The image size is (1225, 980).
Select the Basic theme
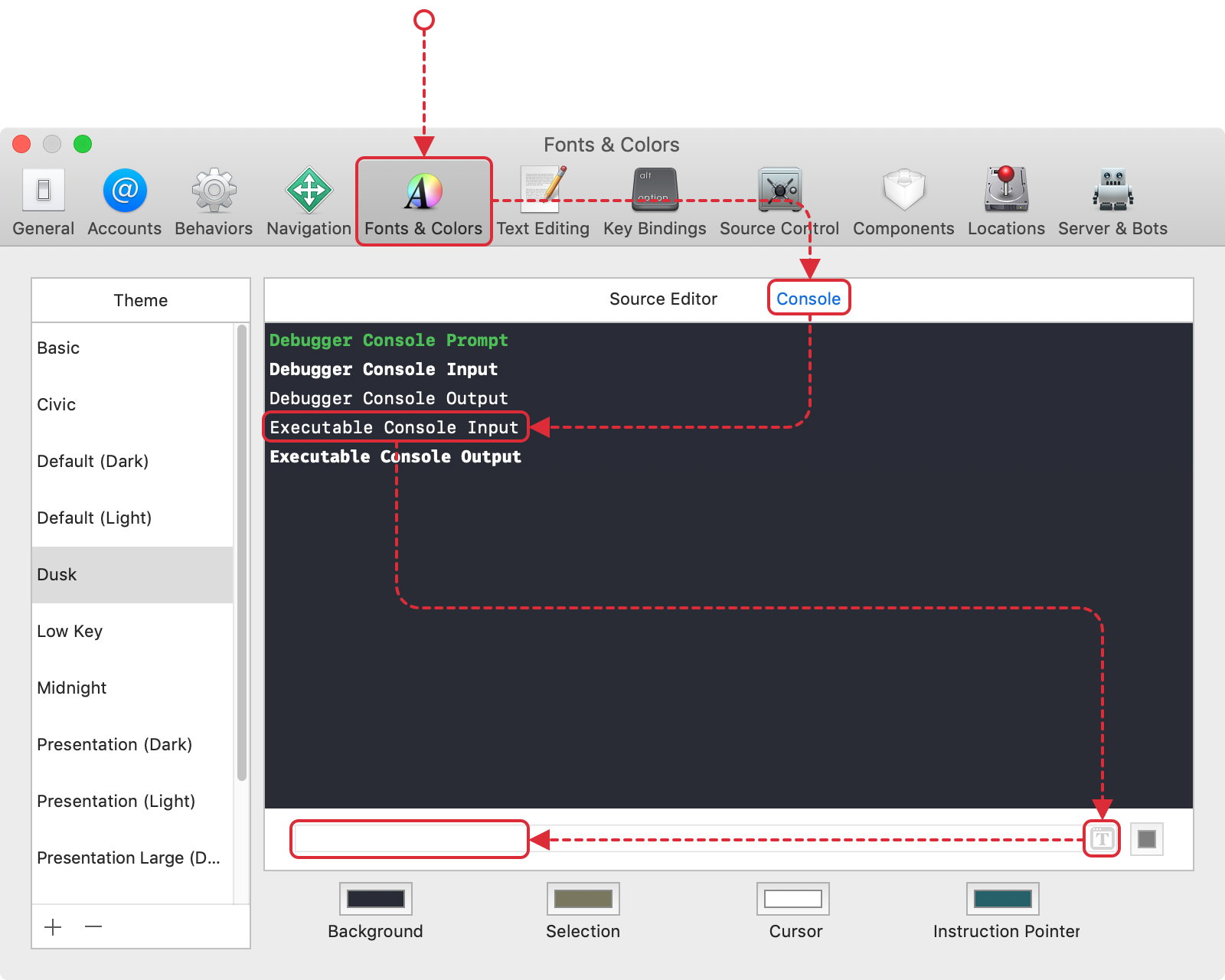click(x=132, y=348)
